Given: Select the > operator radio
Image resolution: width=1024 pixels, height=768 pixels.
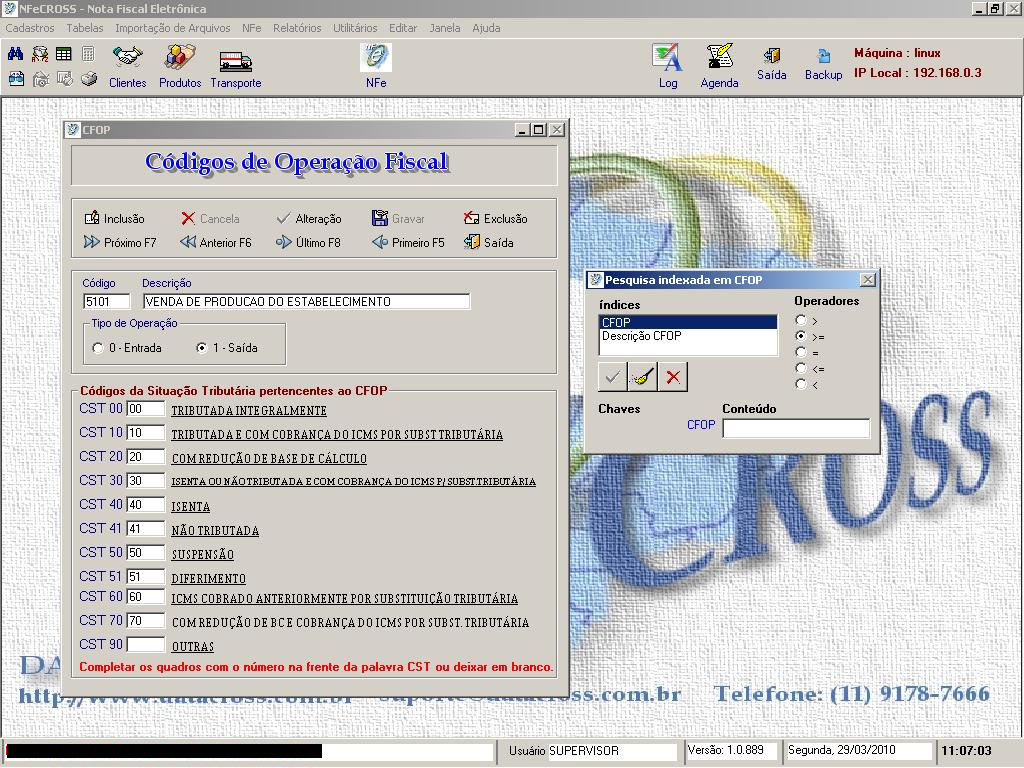Looking at the screenshot, I should coord(801,320).
